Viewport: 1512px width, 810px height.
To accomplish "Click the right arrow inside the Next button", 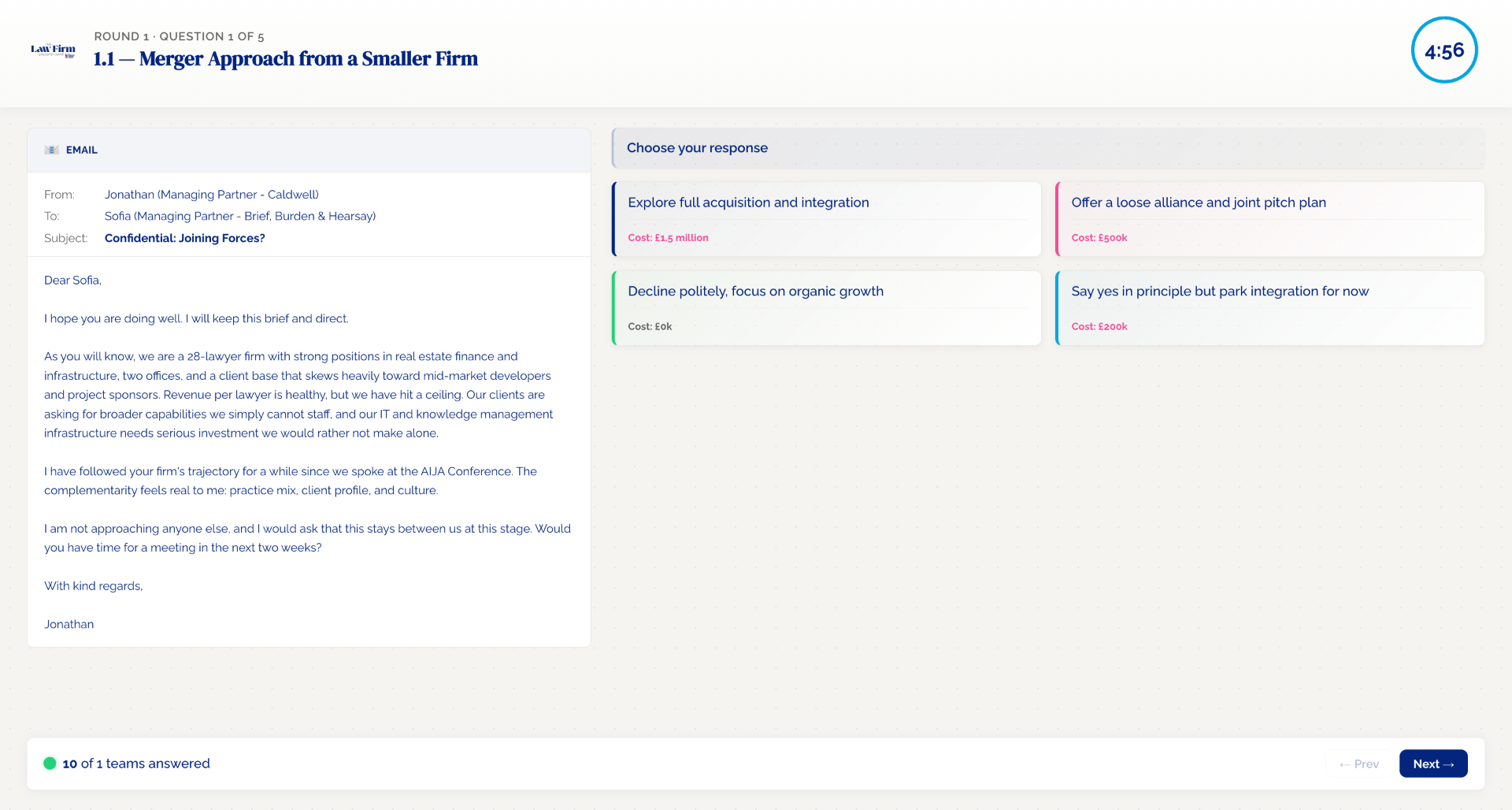I will click(x=1448, y=764).
